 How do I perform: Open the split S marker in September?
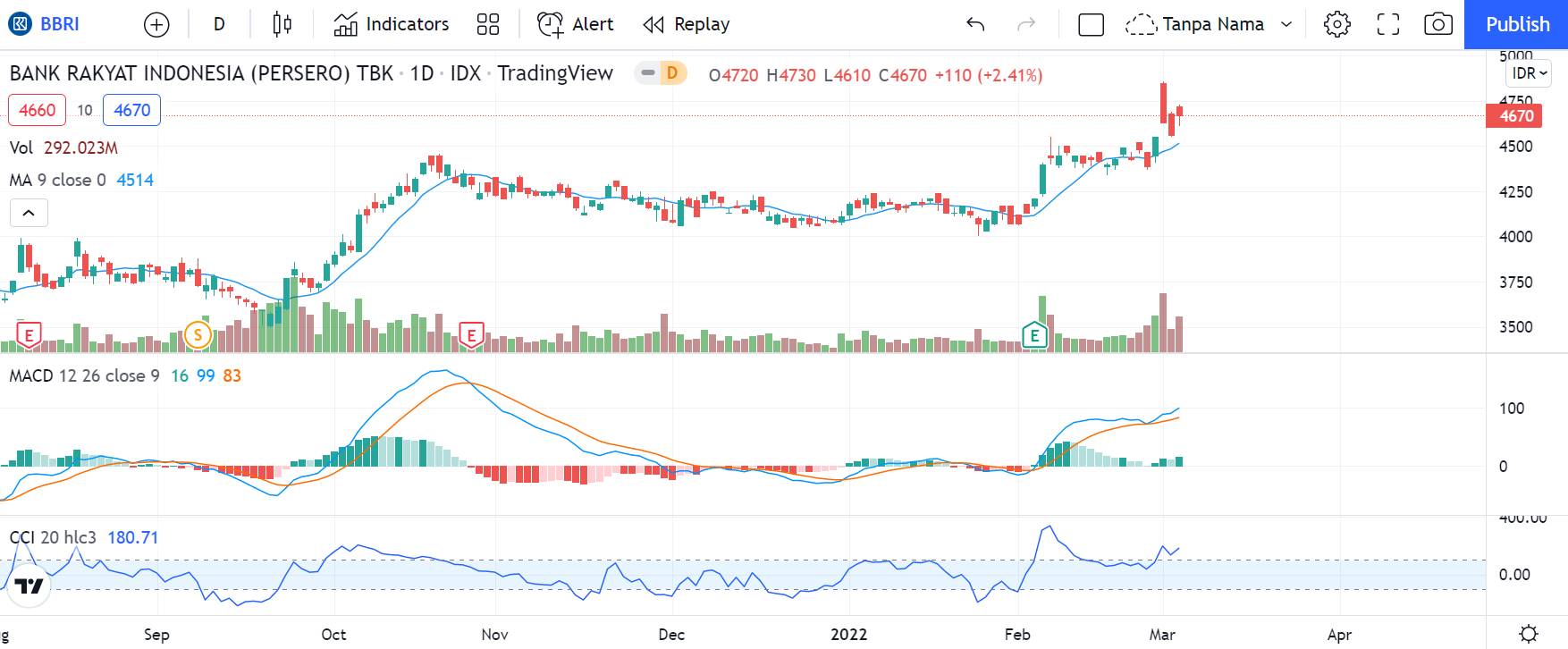pos(198,336)
